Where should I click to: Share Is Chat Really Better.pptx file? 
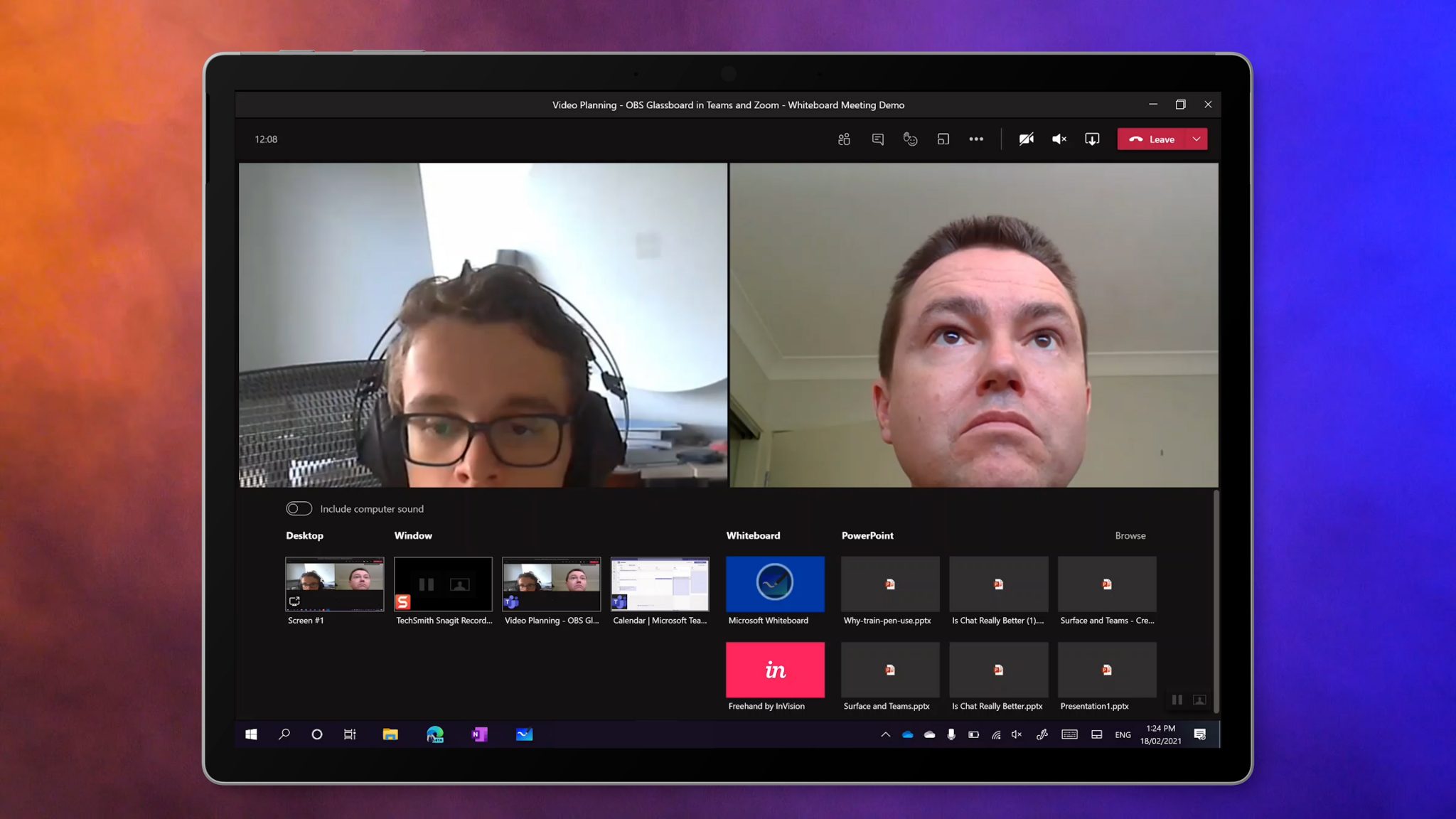tap(998, 670)
